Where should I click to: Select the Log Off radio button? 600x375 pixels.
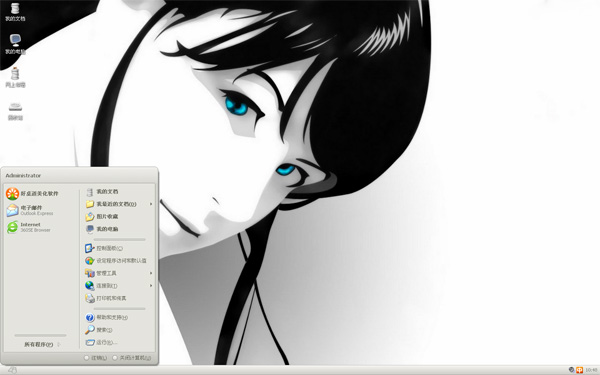(x=86, y=358)
